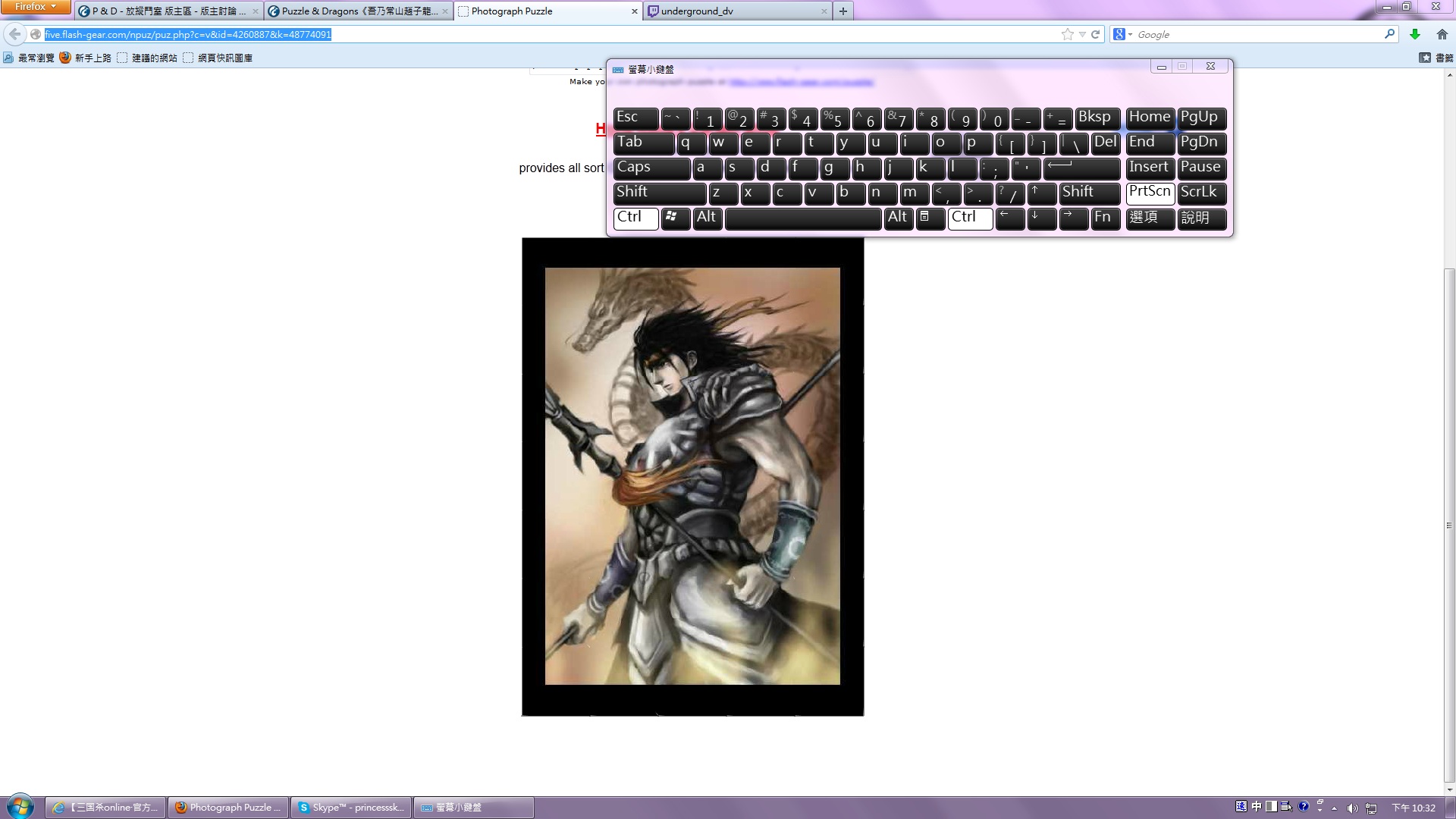
Task: Click the system clock 下午 10:32
Action: click(x=1414, y=808)
